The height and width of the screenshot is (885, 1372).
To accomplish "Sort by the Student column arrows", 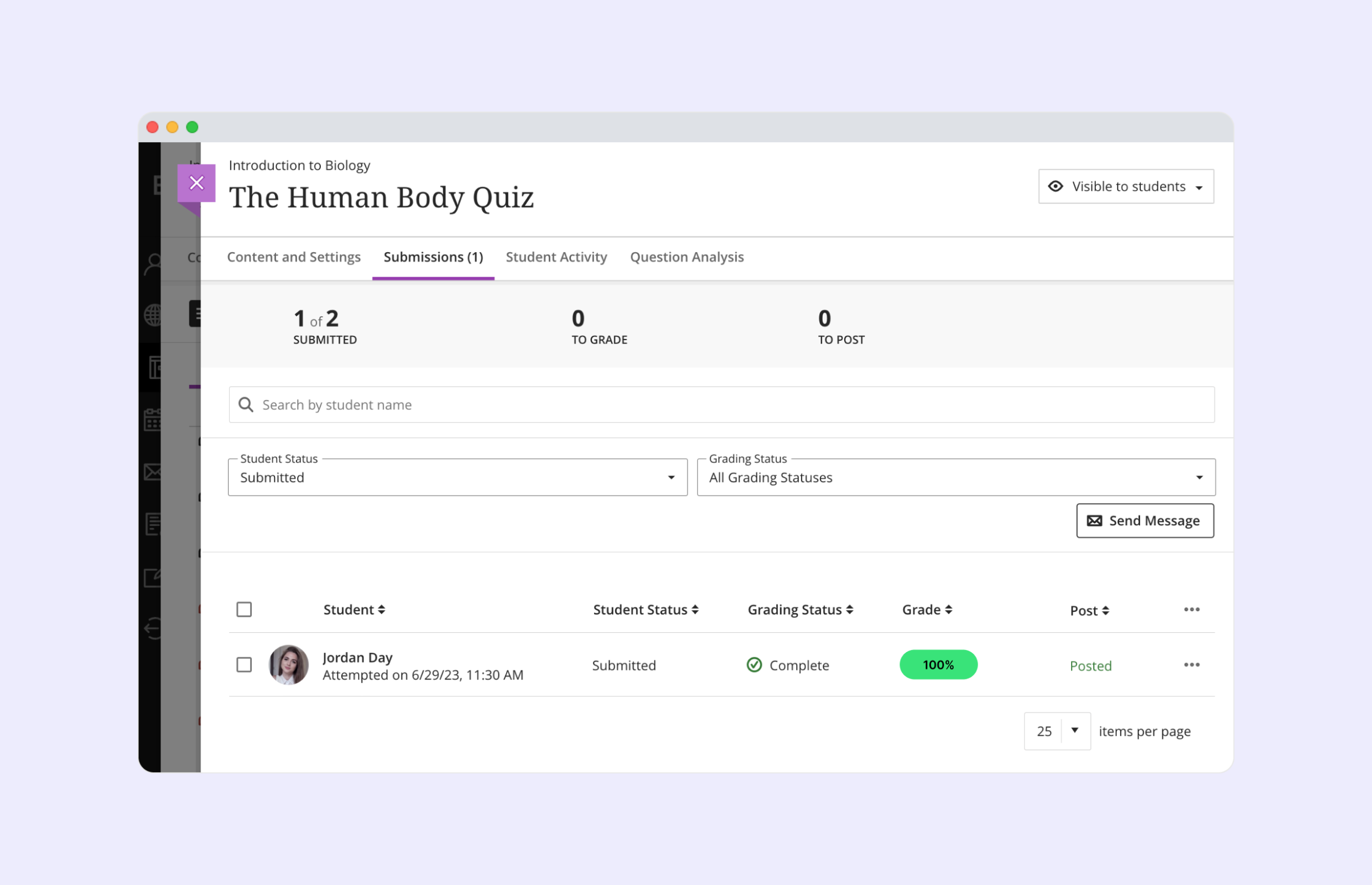I will [x=382, y=610].
